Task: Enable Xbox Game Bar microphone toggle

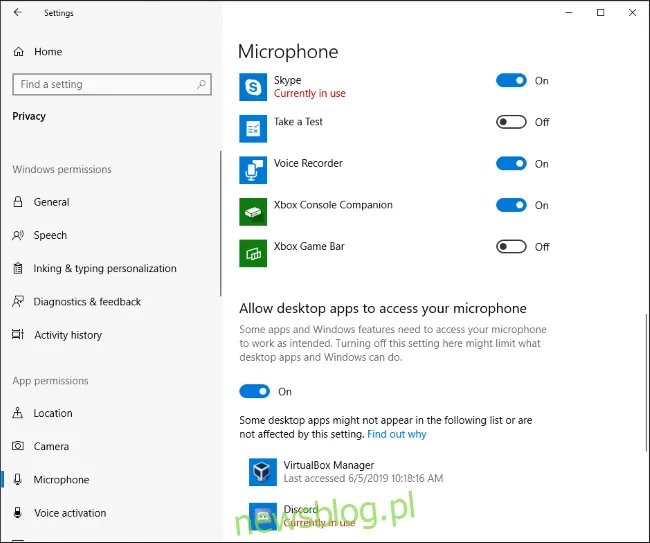Action: point(511,247)
